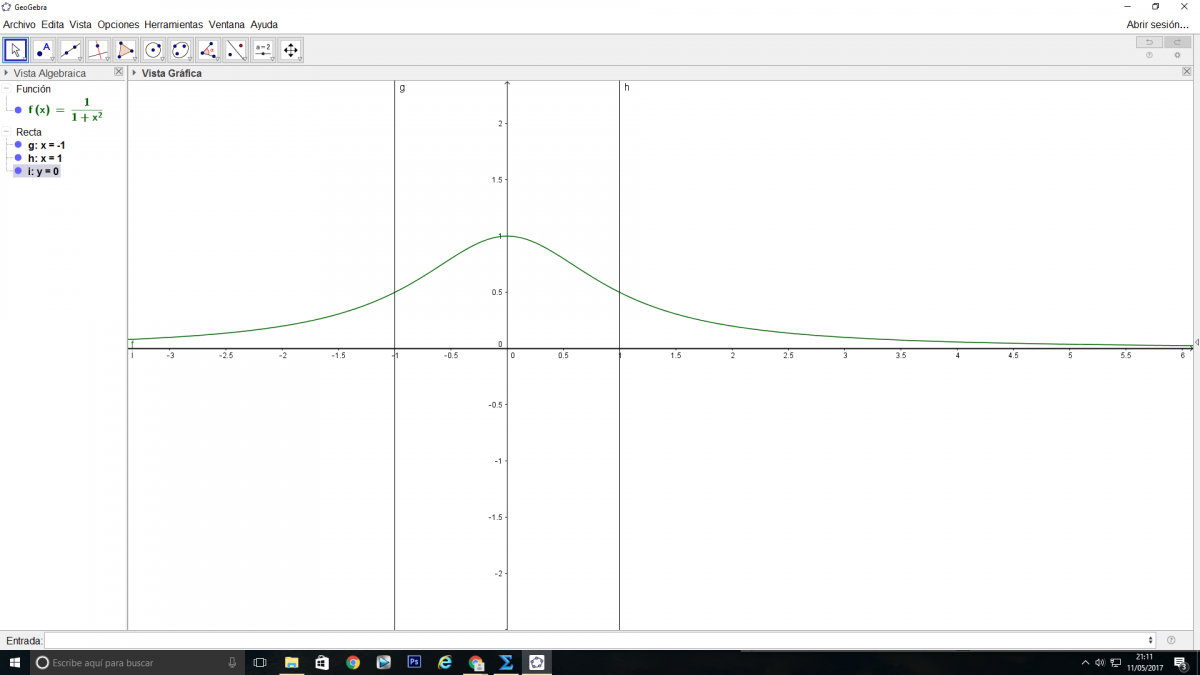This screenshot has width=1200, height=675.
Task: Collapse the Función tree group
Action: [6, 89]
